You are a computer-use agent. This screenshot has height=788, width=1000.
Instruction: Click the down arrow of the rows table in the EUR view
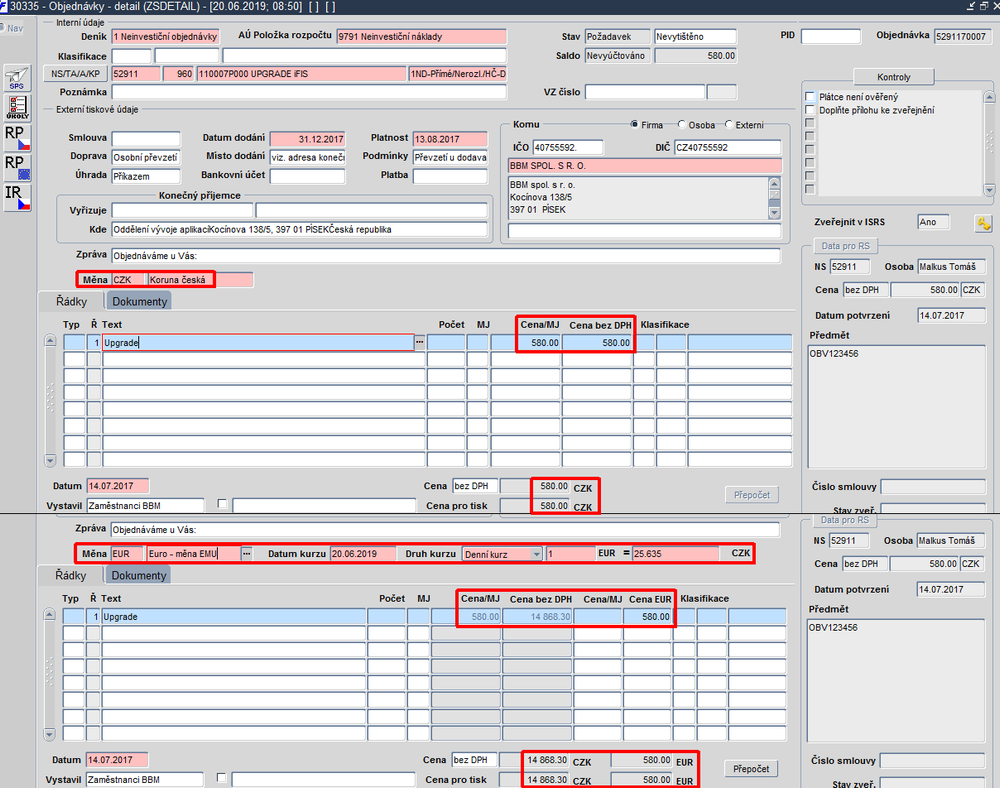click(x=49, y=734)
